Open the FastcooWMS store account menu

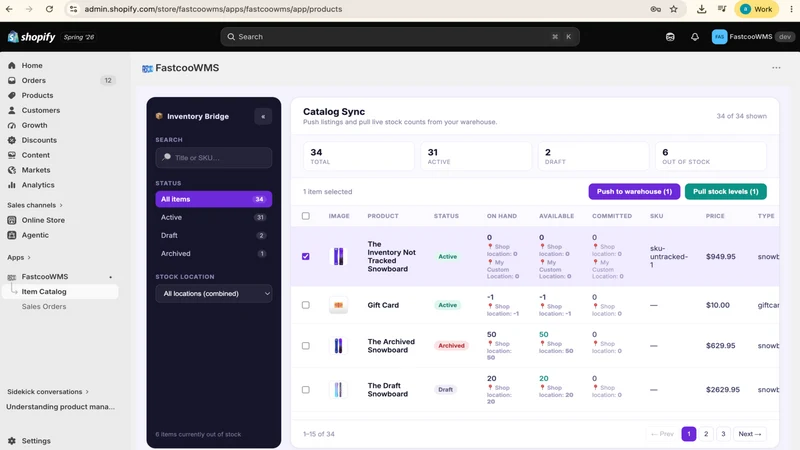(753, 37)
